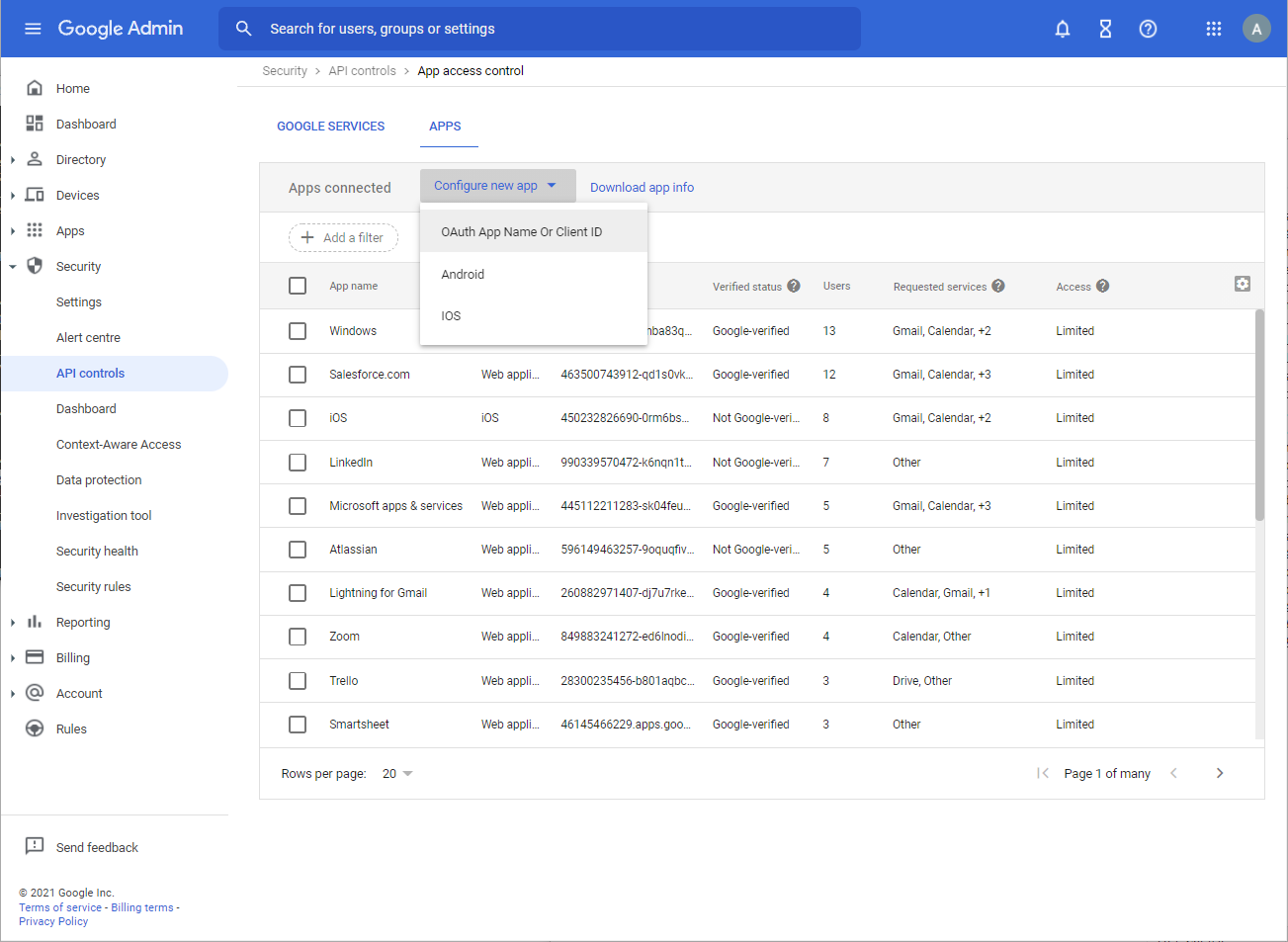The height and width of the screenshot is (942, 1288).
Task: Click the manage columns icon above the table
Action: 1242,283
